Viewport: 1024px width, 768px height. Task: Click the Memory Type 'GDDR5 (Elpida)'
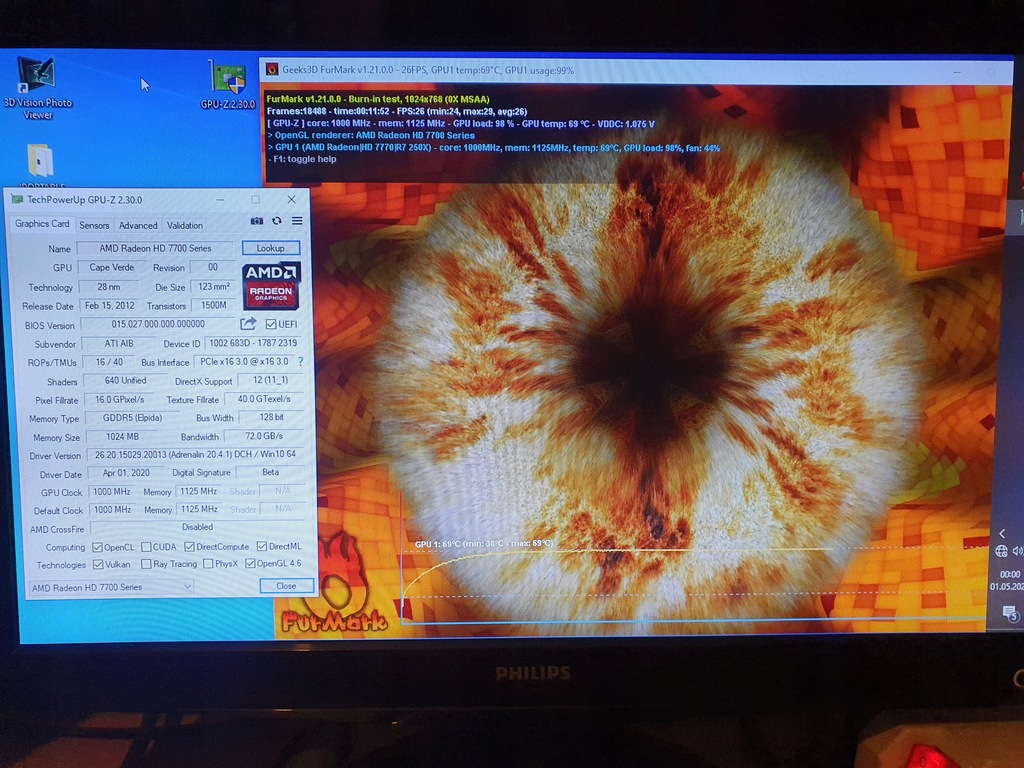pos(132,417)
